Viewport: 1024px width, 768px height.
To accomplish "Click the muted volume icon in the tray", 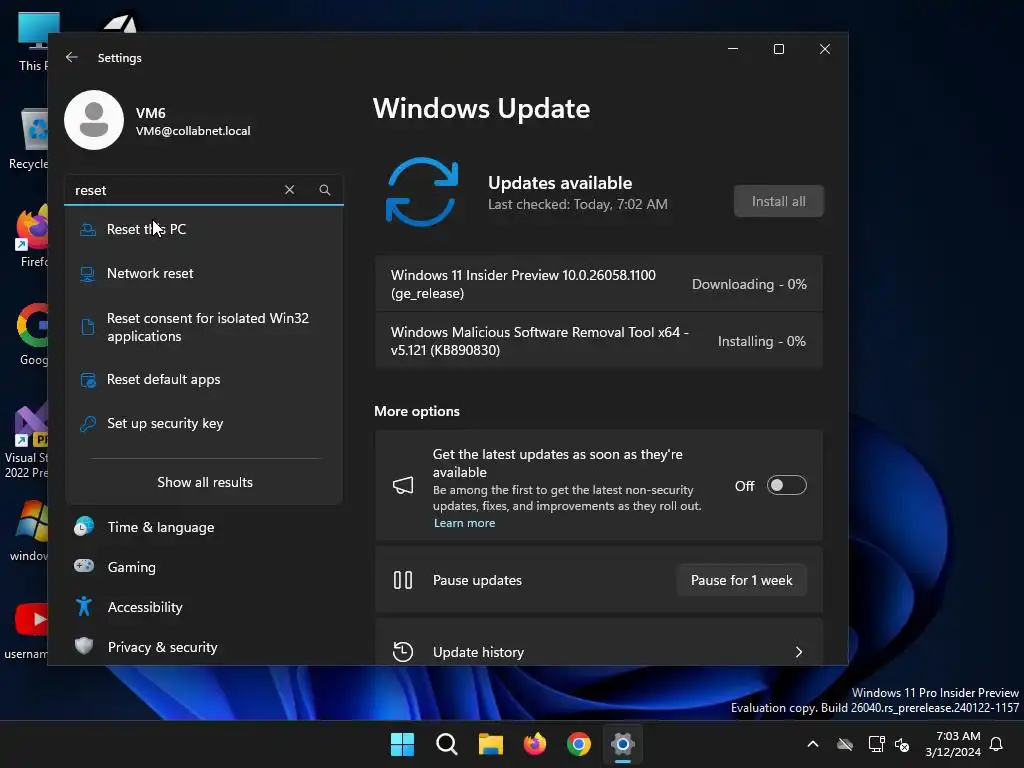I will [x=902, y=744].
